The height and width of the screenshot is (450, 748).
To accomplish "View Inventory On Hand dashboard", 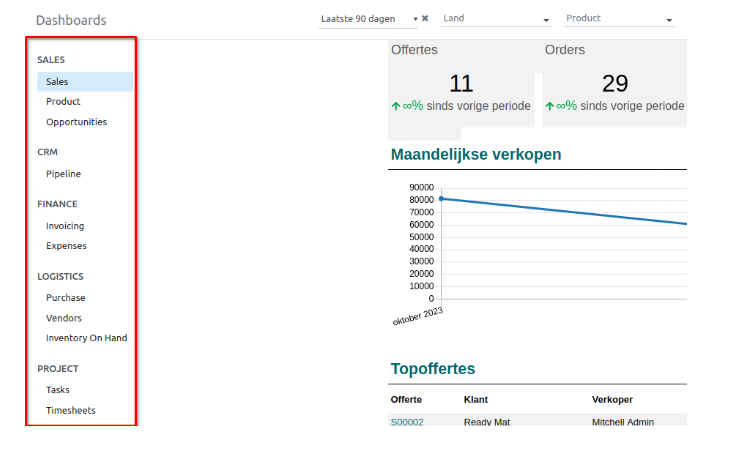I will 86,338.
